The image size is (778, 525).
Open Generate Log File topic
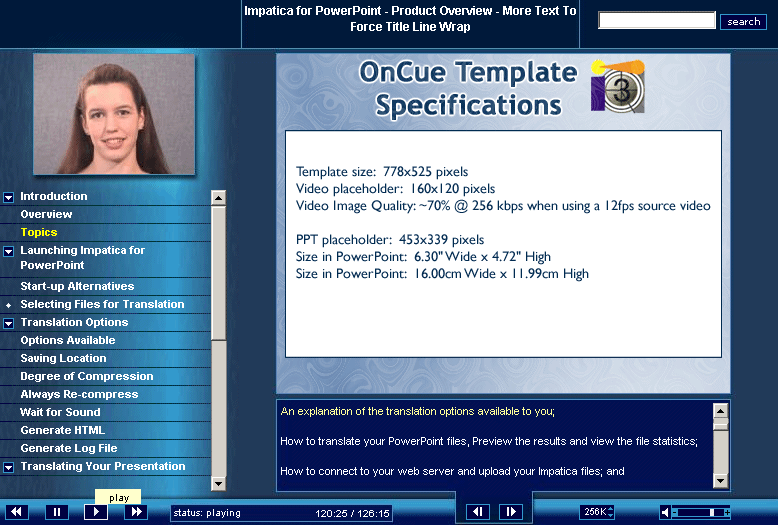pyautogui.click(x=69, y=448)
